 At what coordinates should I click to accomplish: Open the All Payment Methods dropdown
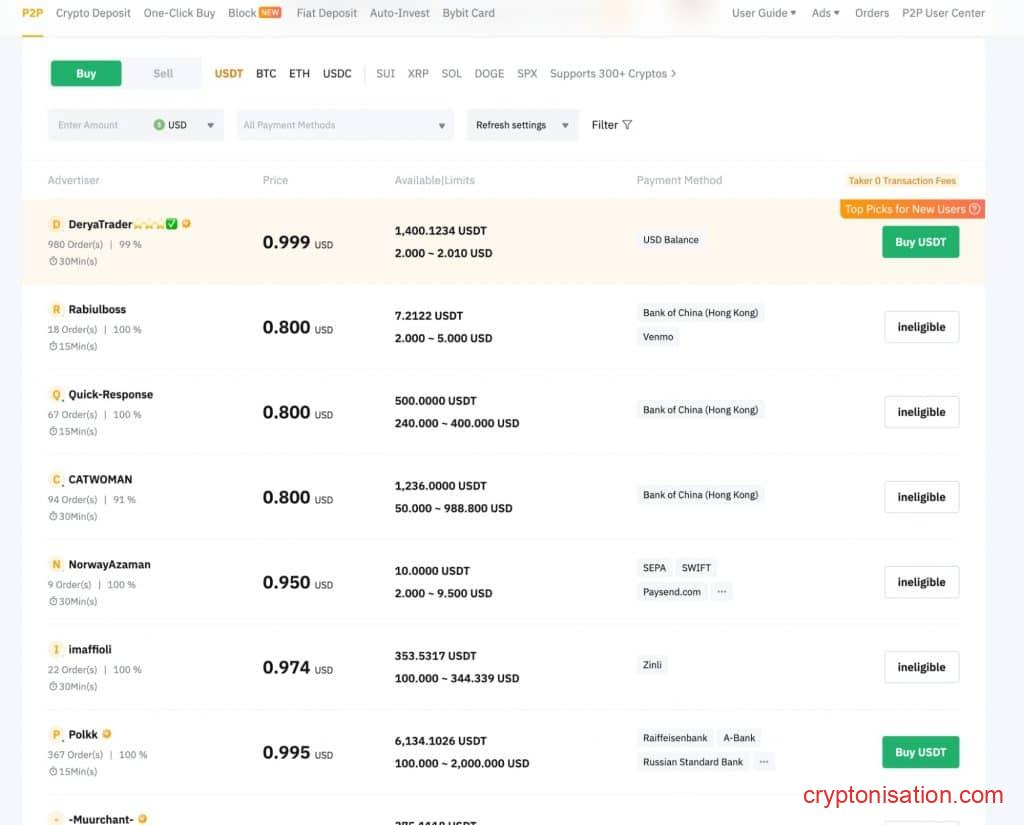(344, 125)
